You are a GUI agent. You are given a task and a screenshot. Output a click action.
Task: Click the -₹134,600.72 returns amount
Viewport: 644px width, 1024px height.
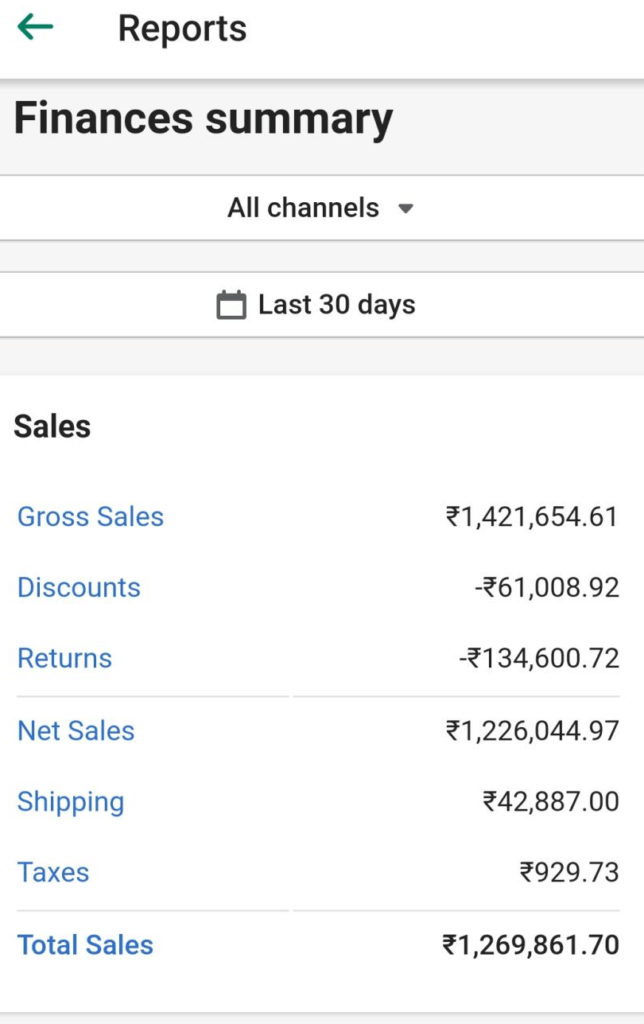point(539,659)
